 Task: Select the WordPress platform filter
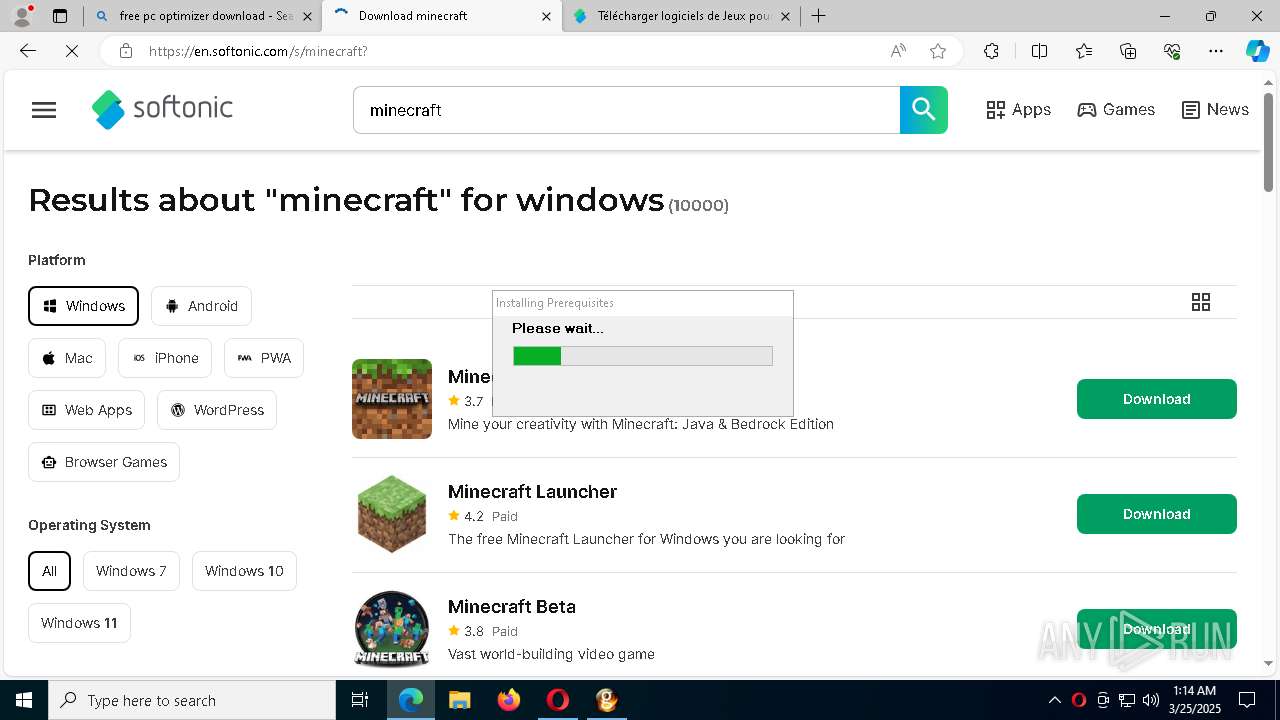pos(217,410)
